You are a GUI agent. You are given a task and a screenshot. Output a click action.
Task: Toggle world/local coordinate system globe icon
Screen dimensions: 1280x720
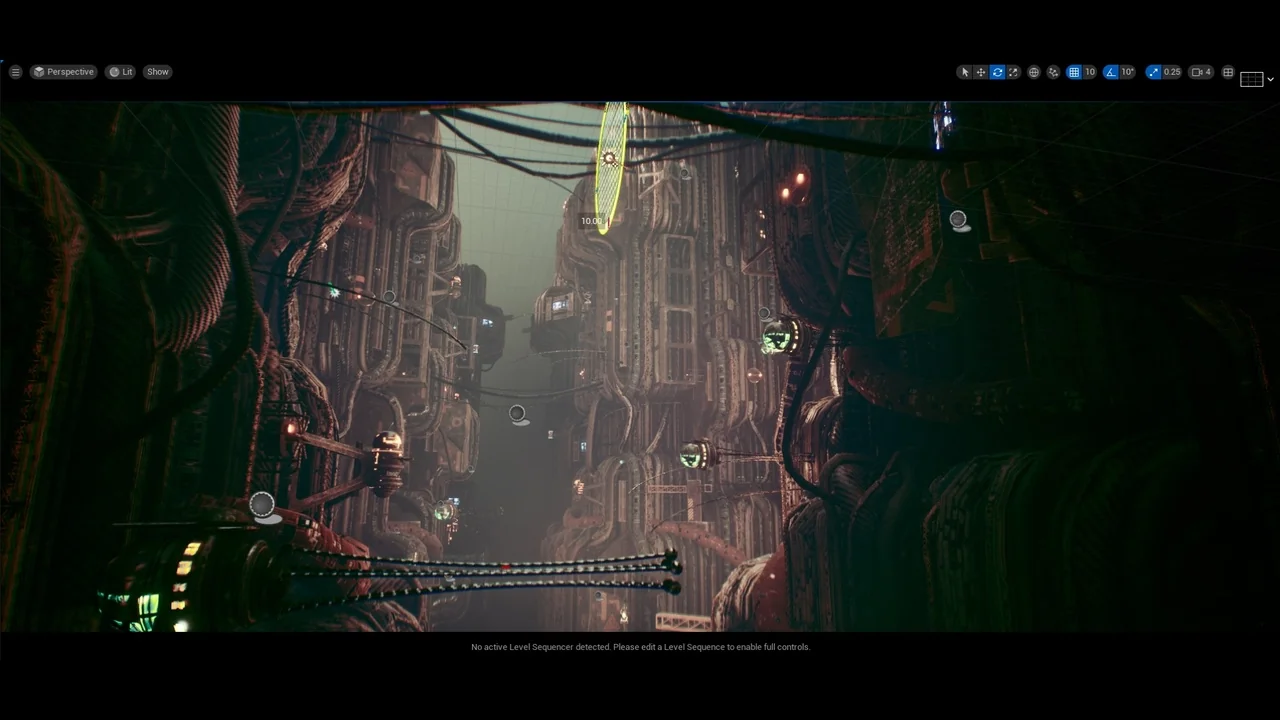click(x=1034, y=71)
